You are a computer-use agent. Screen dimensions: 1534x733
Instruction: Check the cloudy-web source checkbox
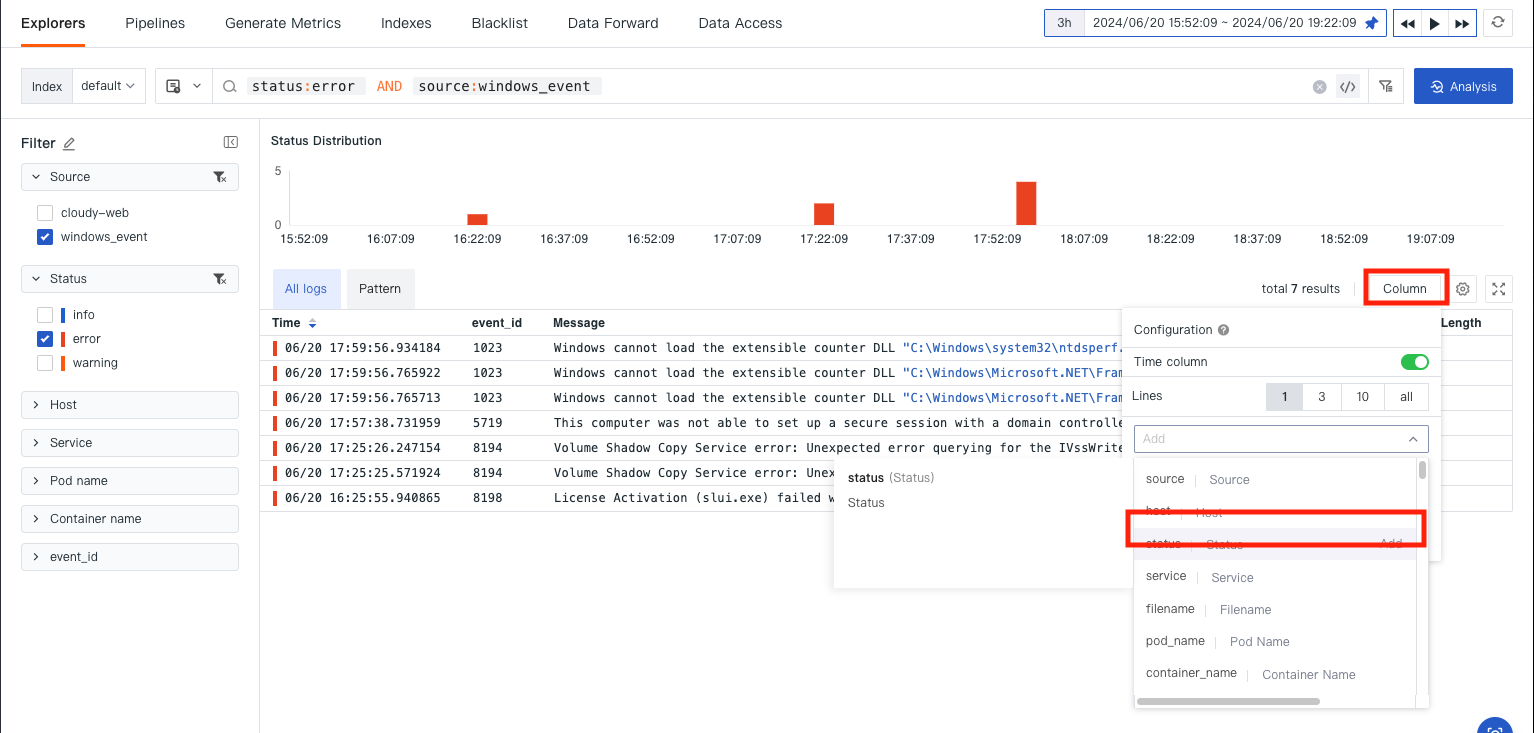point(45,213)
